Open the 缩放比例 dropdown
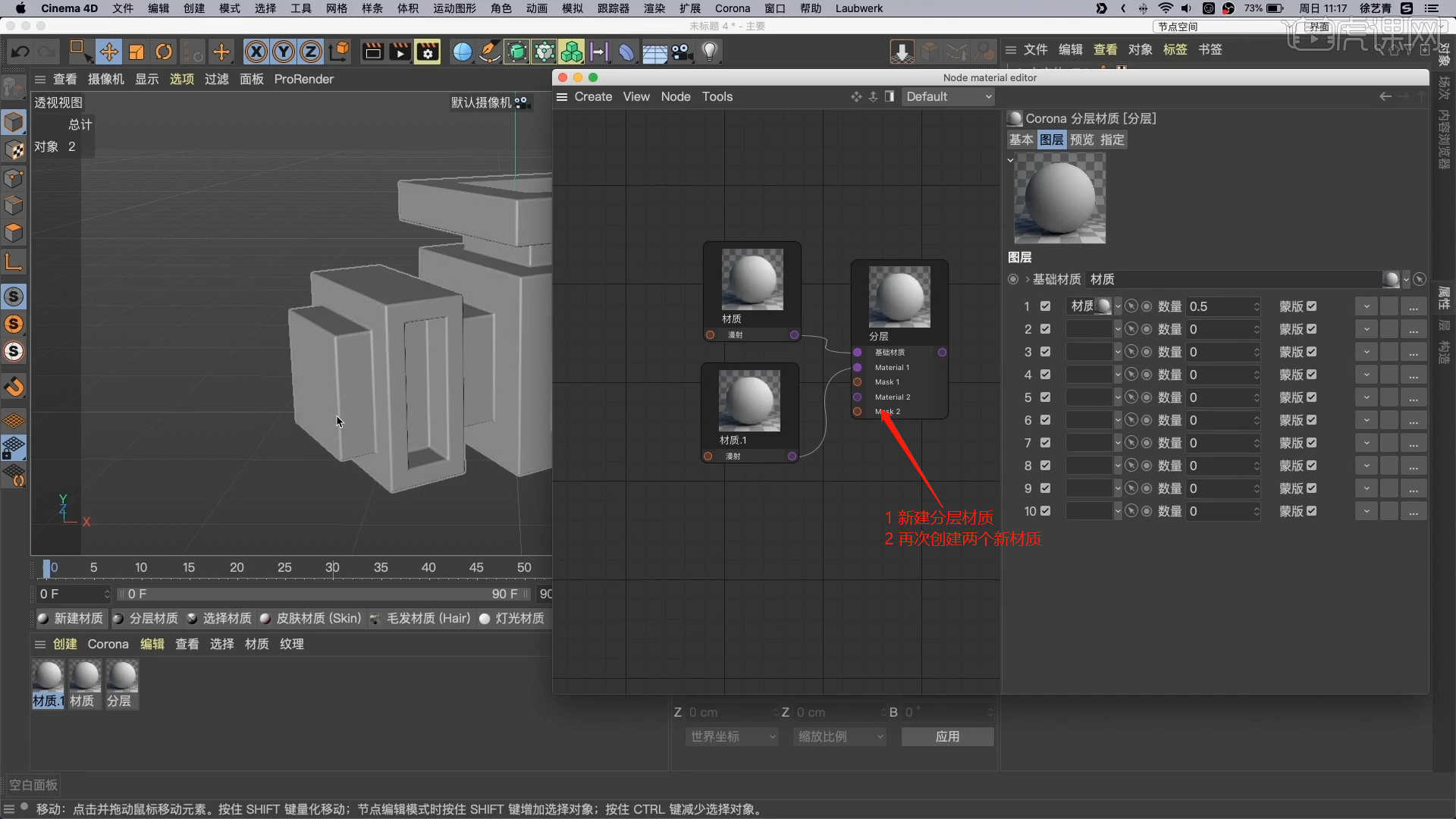 click(840, 736)
